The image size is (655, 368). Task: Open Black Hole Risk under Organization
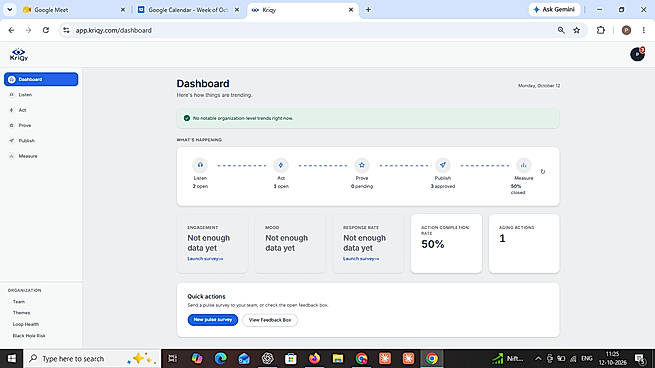(29, 336)
